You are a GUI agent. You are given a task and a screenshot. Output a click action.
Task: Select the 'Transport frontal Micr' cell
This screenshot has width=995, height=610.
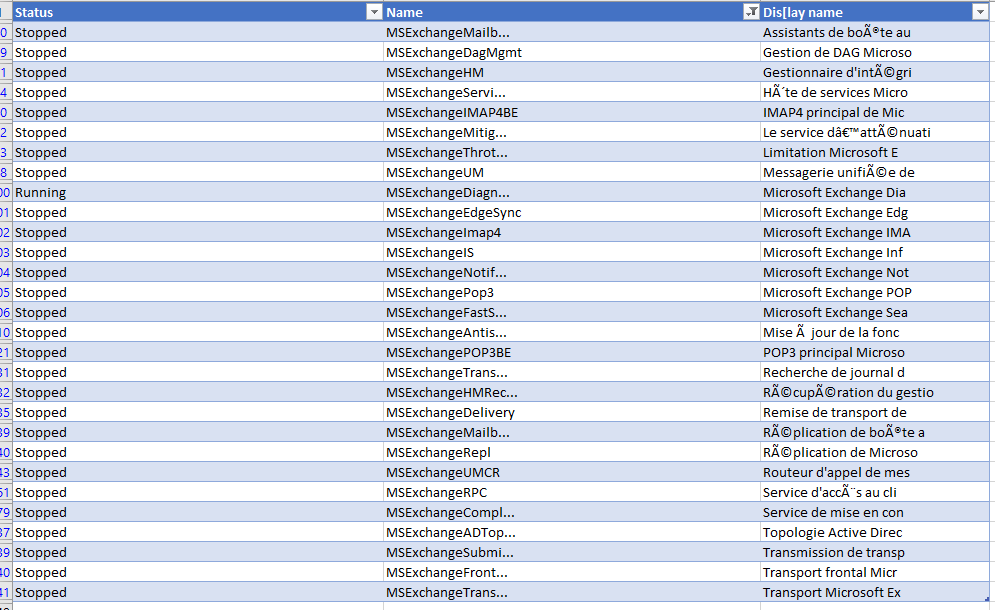874,572
